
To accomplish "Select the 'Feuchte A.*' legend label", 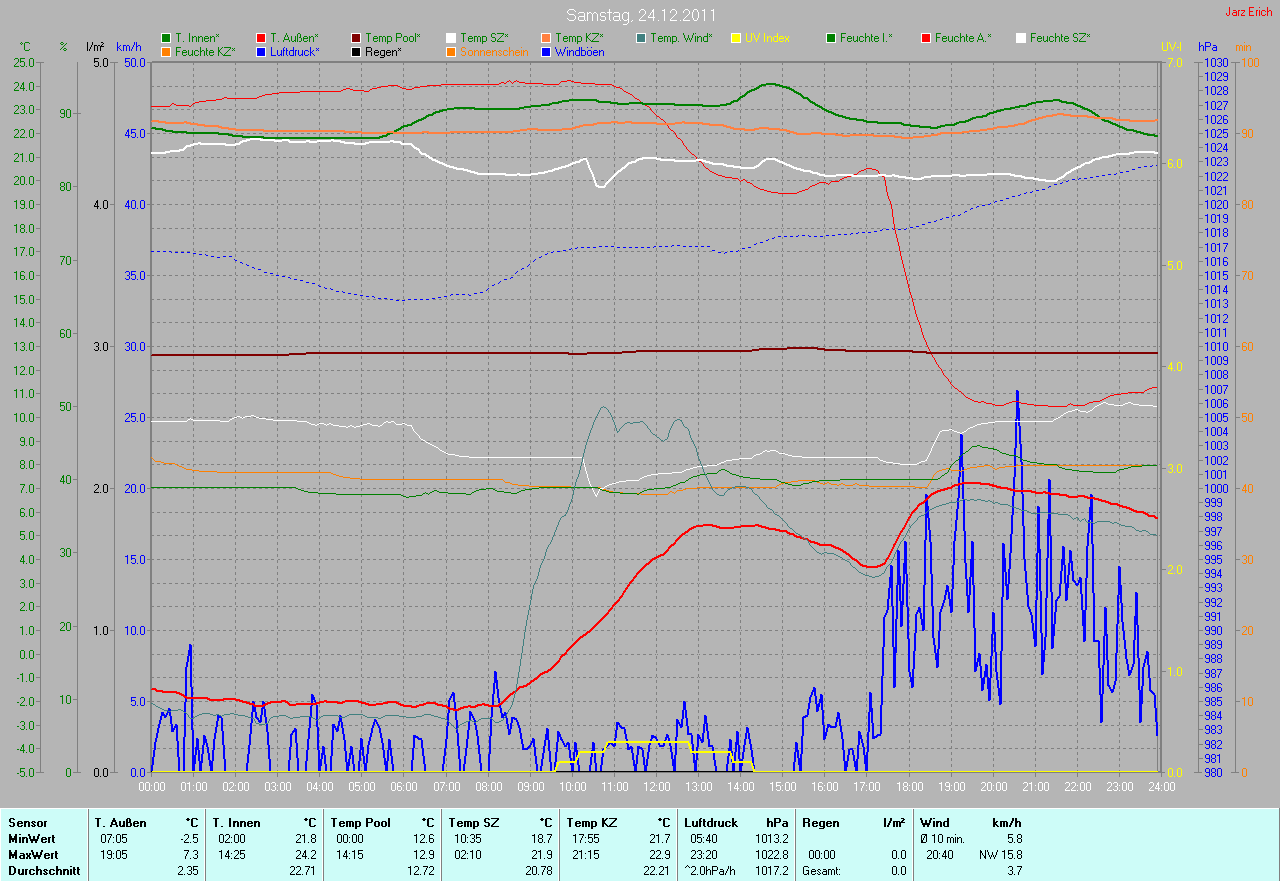I will (962, 38).
